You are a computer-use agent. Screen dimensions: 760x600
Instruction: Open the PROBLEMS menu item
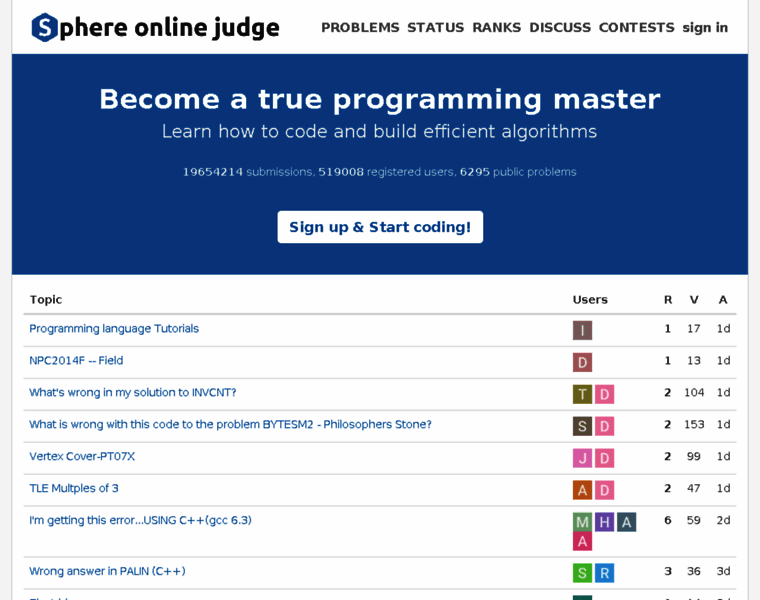(x=360, y=28)
